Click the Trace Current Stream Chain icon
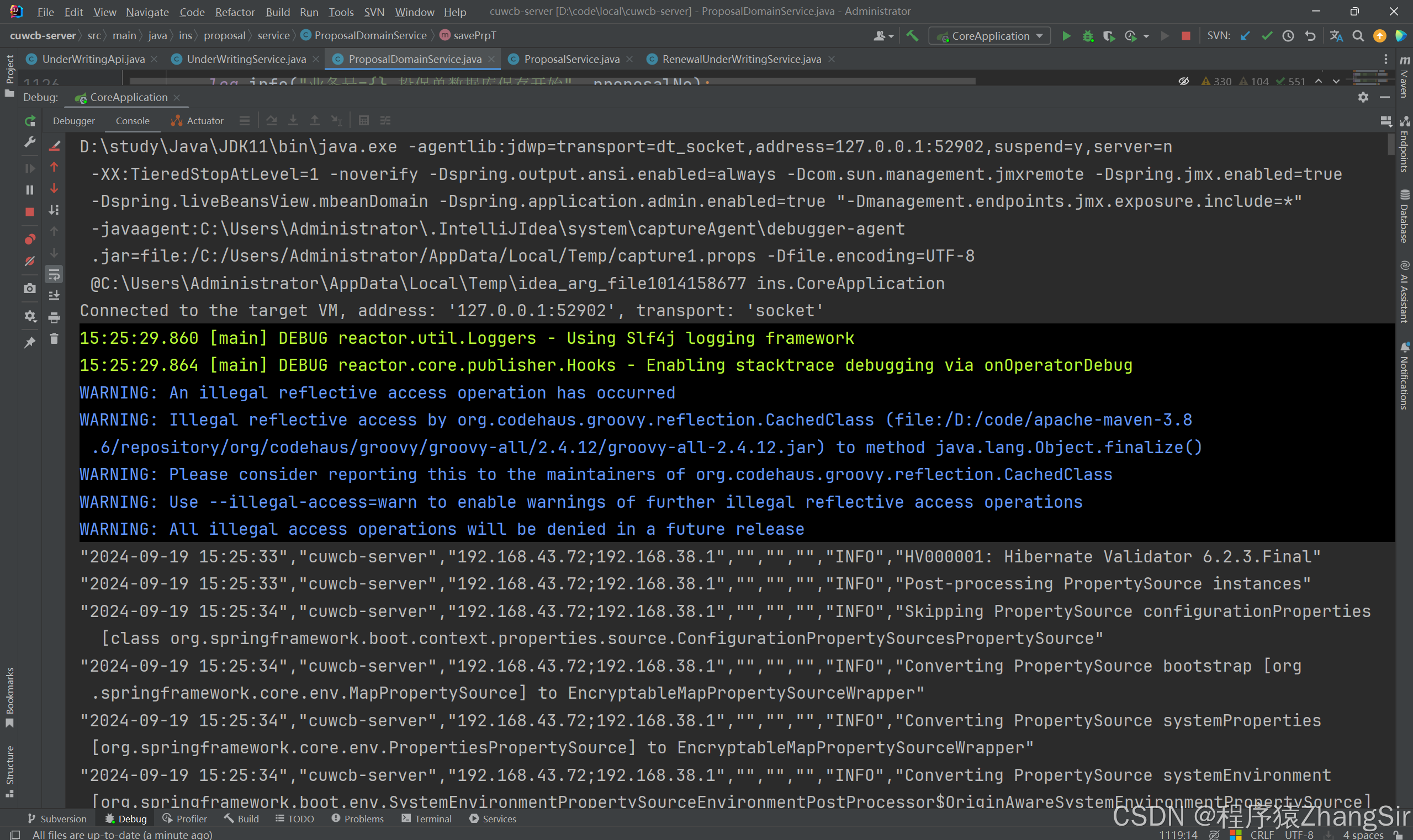 click(x=385, y=120)
